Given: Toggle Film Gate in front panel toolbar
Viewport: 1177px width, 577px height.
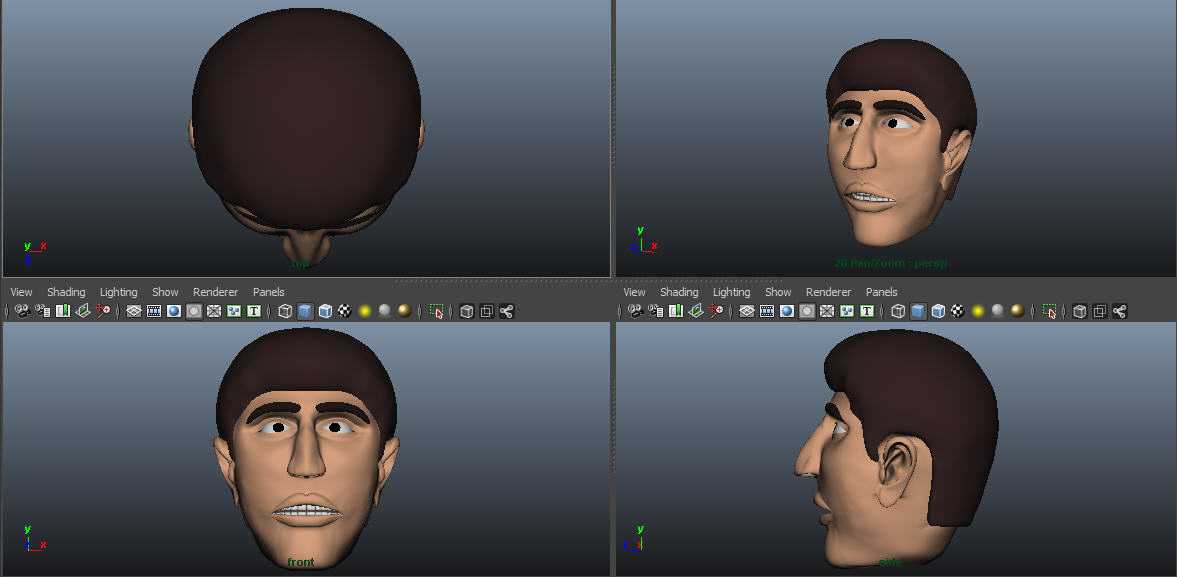Looking at the screenshot, I should click(x=154, y=311).
